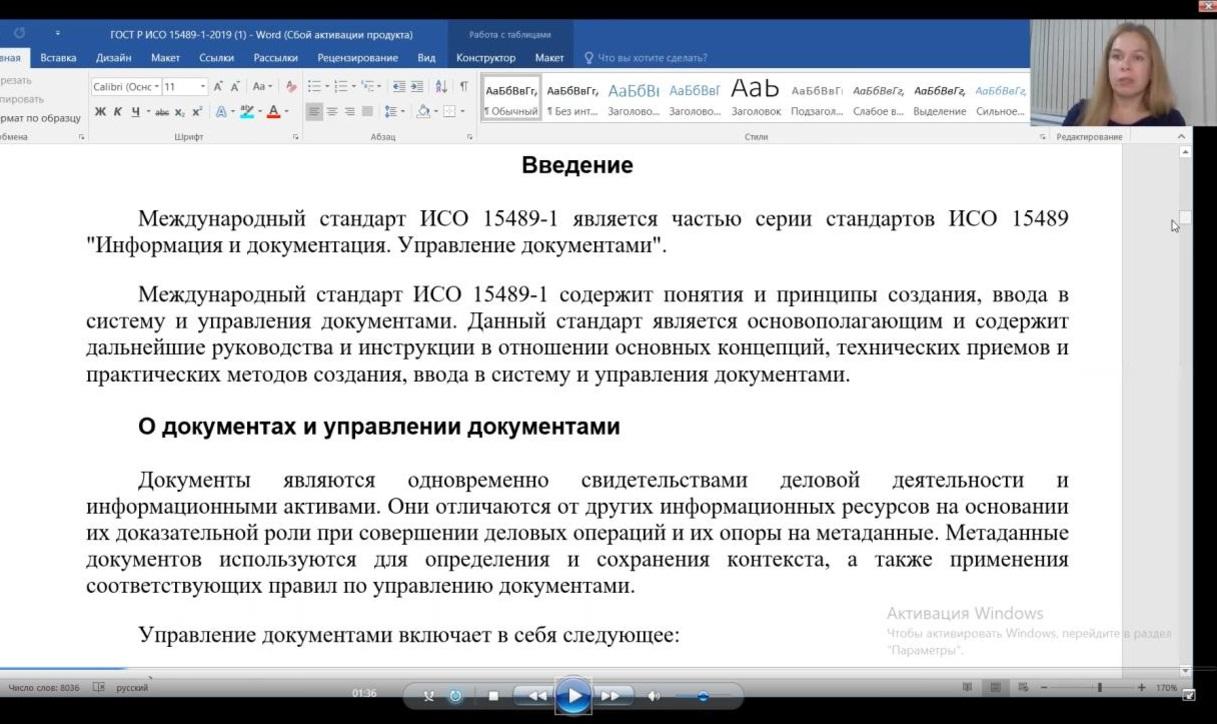Click the sort А-Я paragraph icon
This screenshot has height=727, width=1217.
point(441,87)
